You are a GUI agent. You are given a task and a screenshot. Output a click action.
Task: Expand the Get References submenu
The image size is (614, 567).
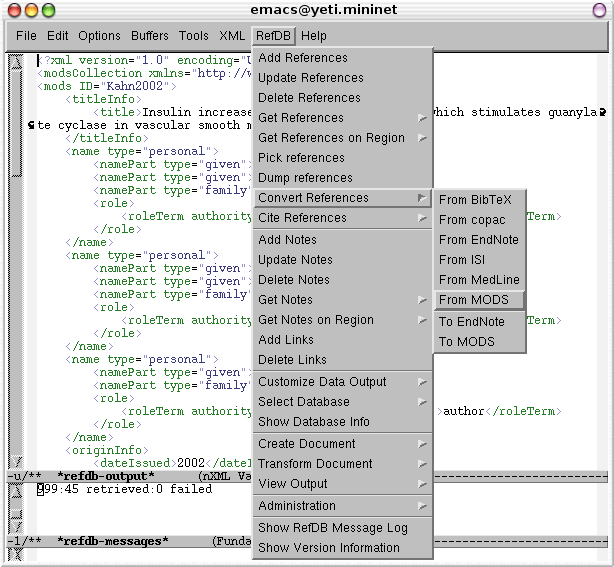tap(343, 117)
